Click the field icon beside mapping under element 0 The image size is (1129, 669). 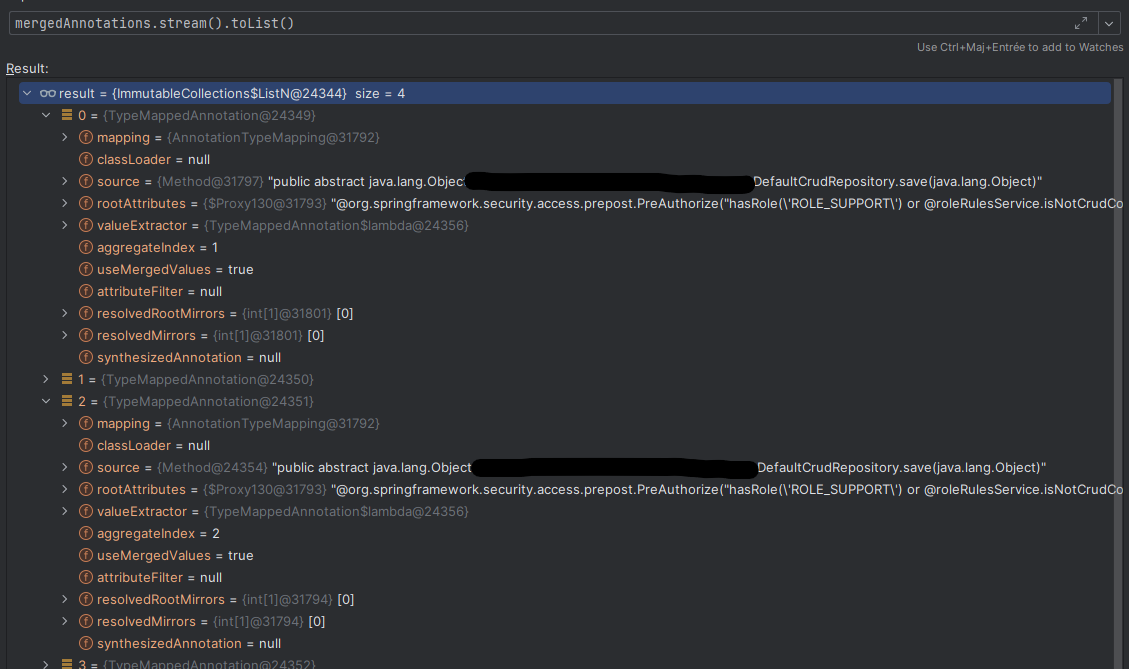tap(85, 137)
